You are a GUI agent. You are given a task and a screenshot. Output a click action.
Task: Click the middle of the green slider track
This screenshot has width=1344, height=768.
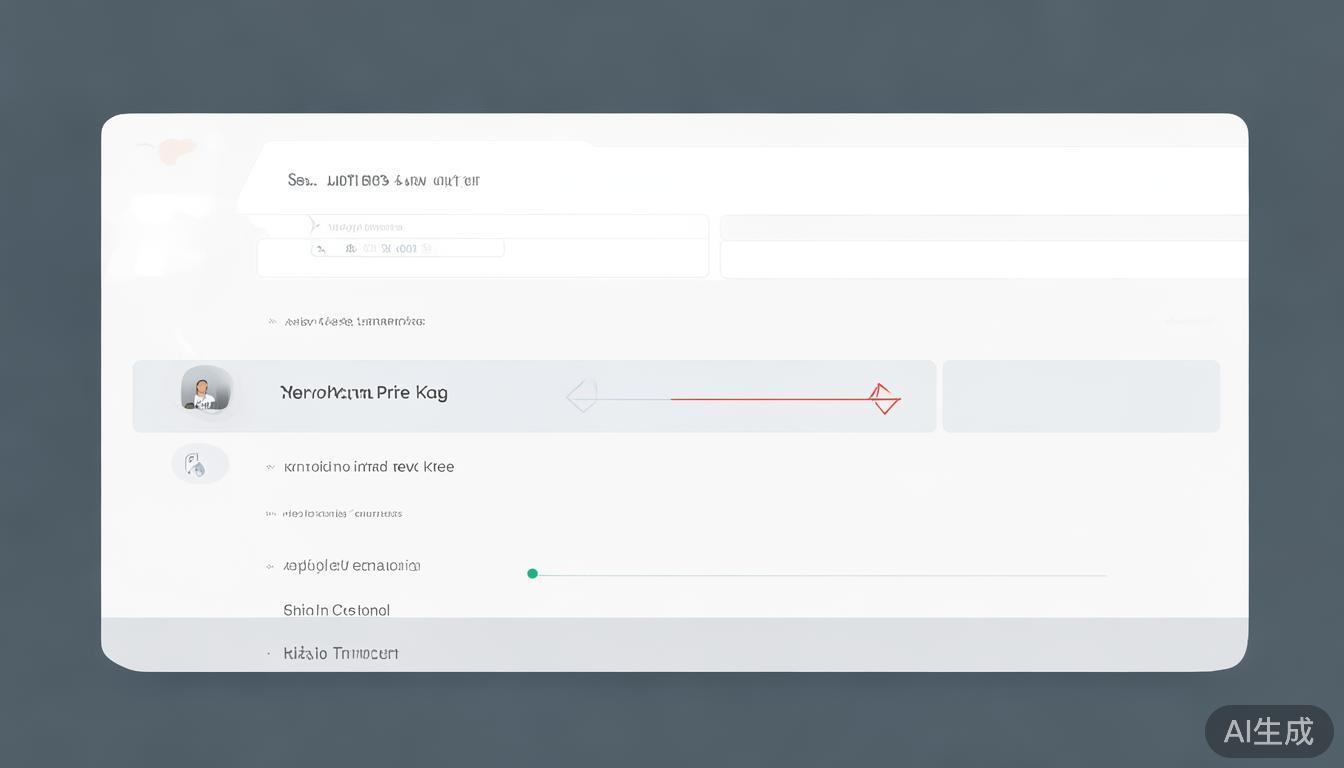[x=820, y=575]
